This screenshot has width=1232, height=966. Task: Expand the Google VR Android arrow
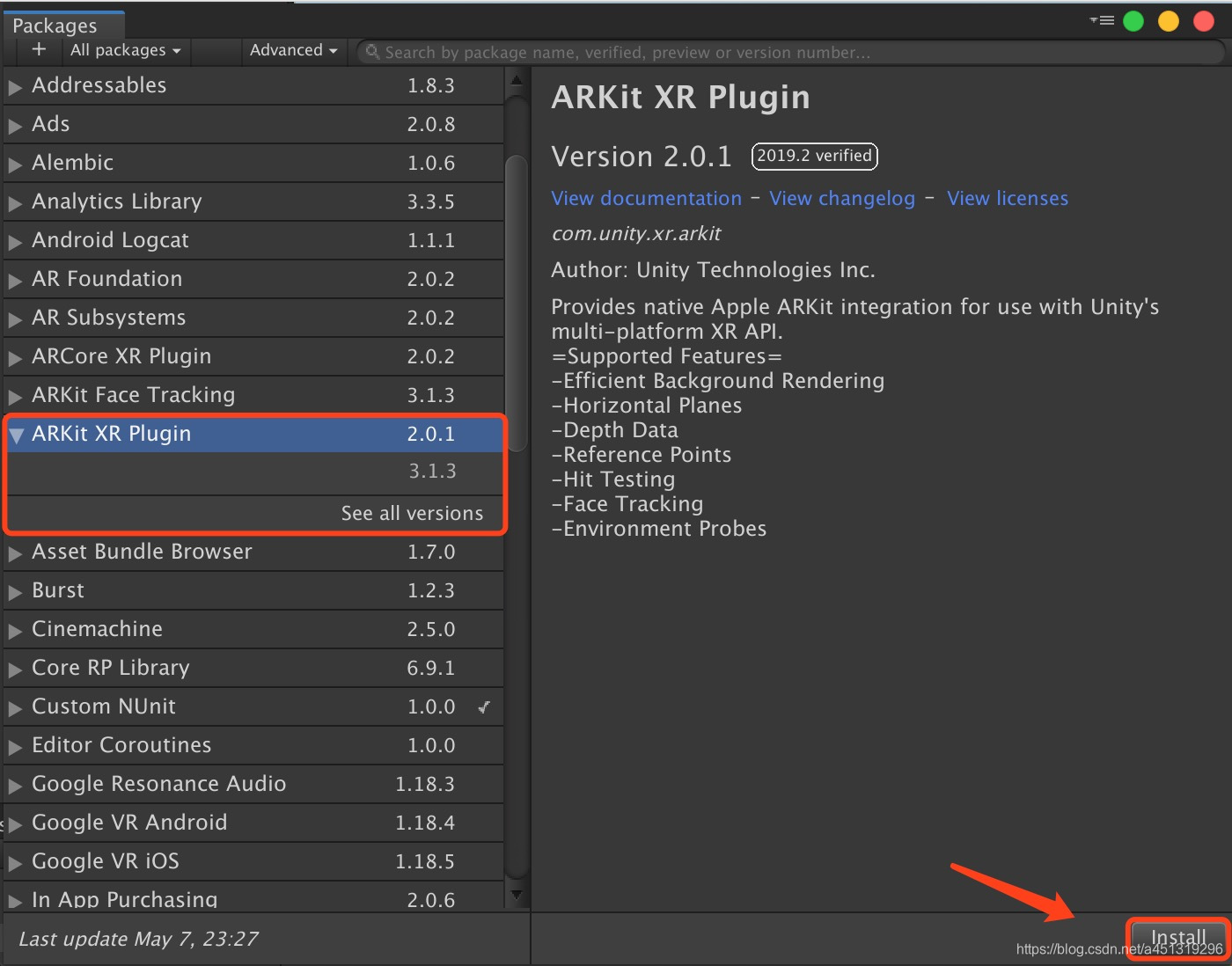pyautogui.click(x=15, y=824)
